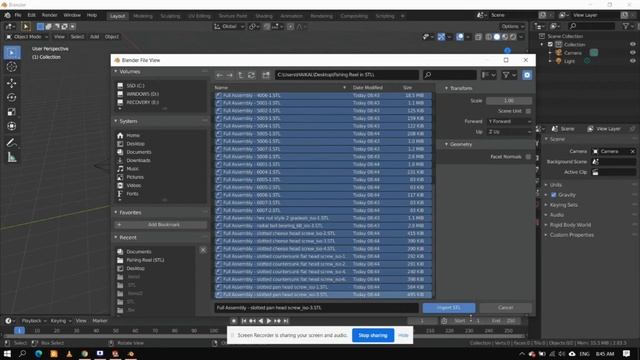Click Stop sharing button

coord(373,336)
